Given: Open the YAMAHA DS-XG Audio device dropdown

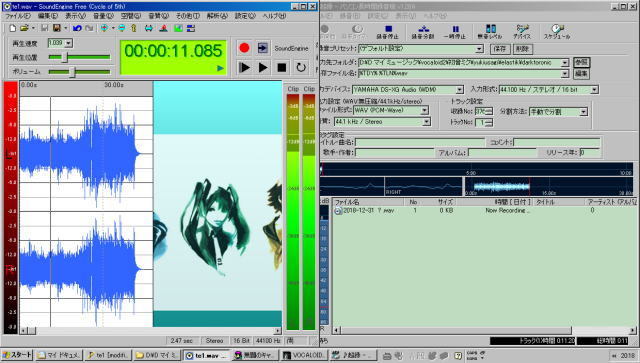Looking at the screenshot, I should [460, 89].
